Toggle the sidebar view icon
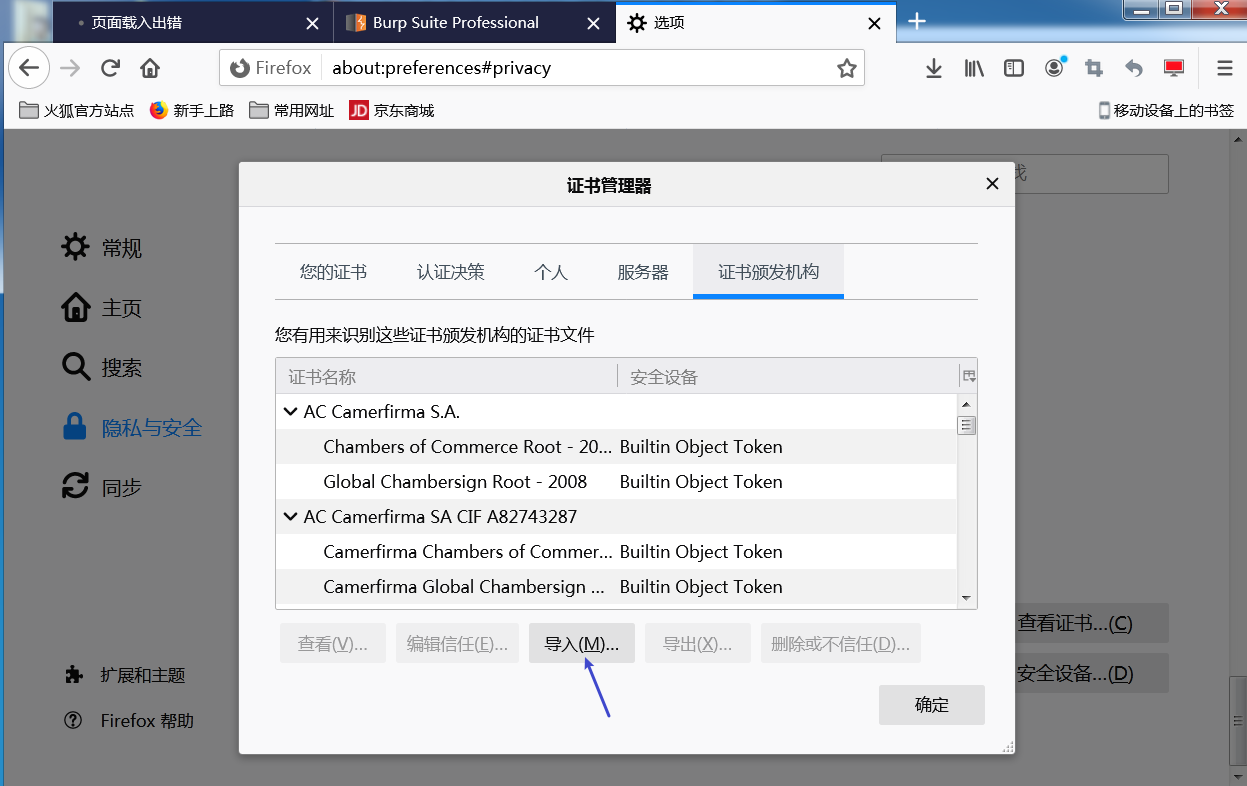Screen dimensions: 1247x786 click(x=1014, y=68)
